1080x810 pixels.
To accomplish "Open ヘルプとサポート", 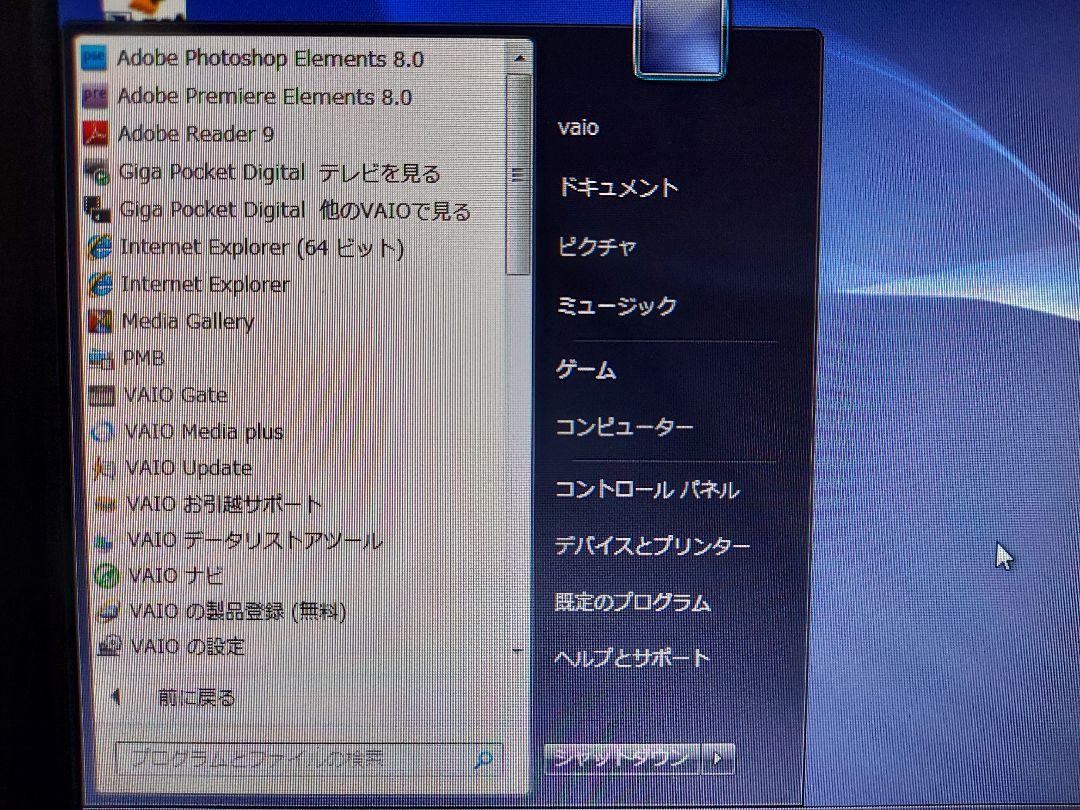I will [631, 658].
